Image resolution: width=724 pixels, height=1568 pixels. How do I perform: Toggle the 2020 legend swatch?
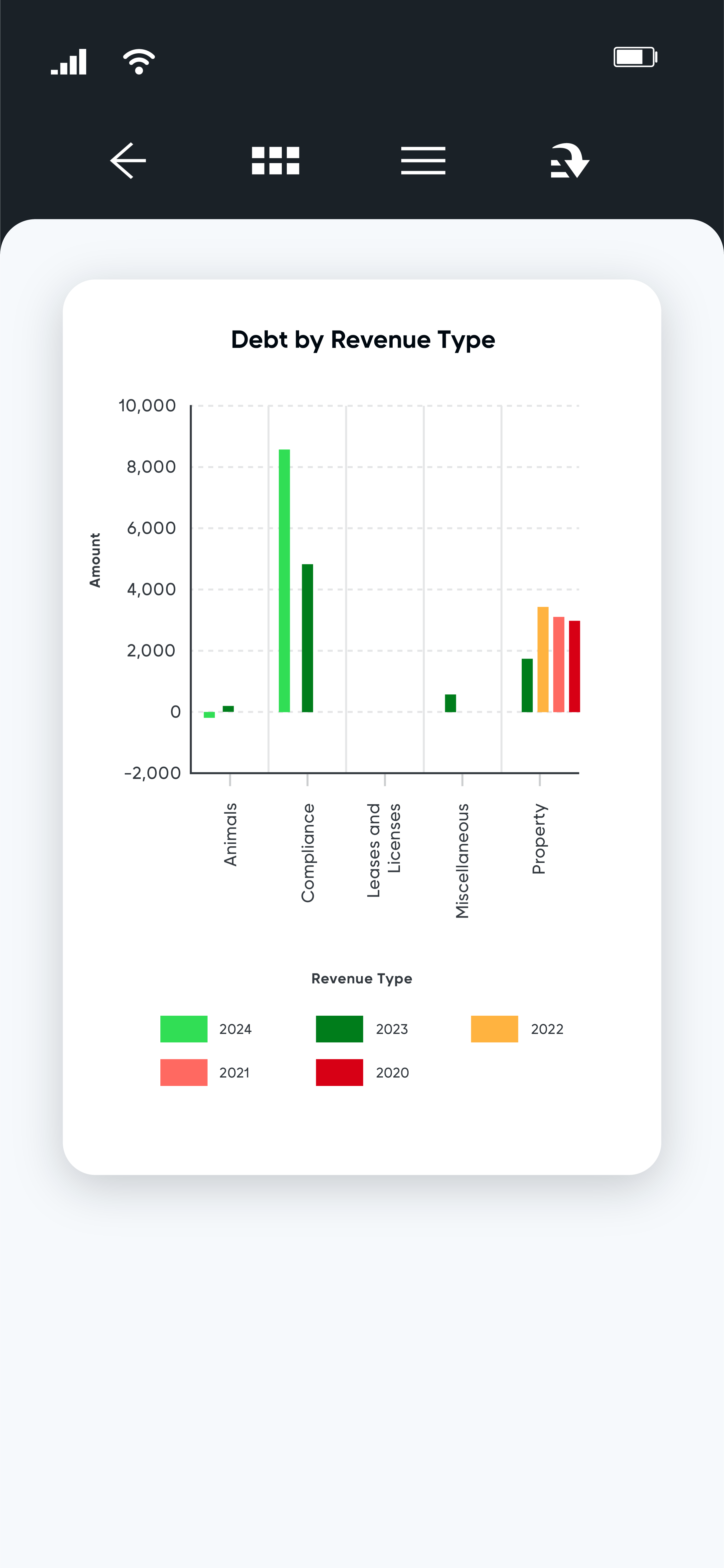tap(339, 1073)
